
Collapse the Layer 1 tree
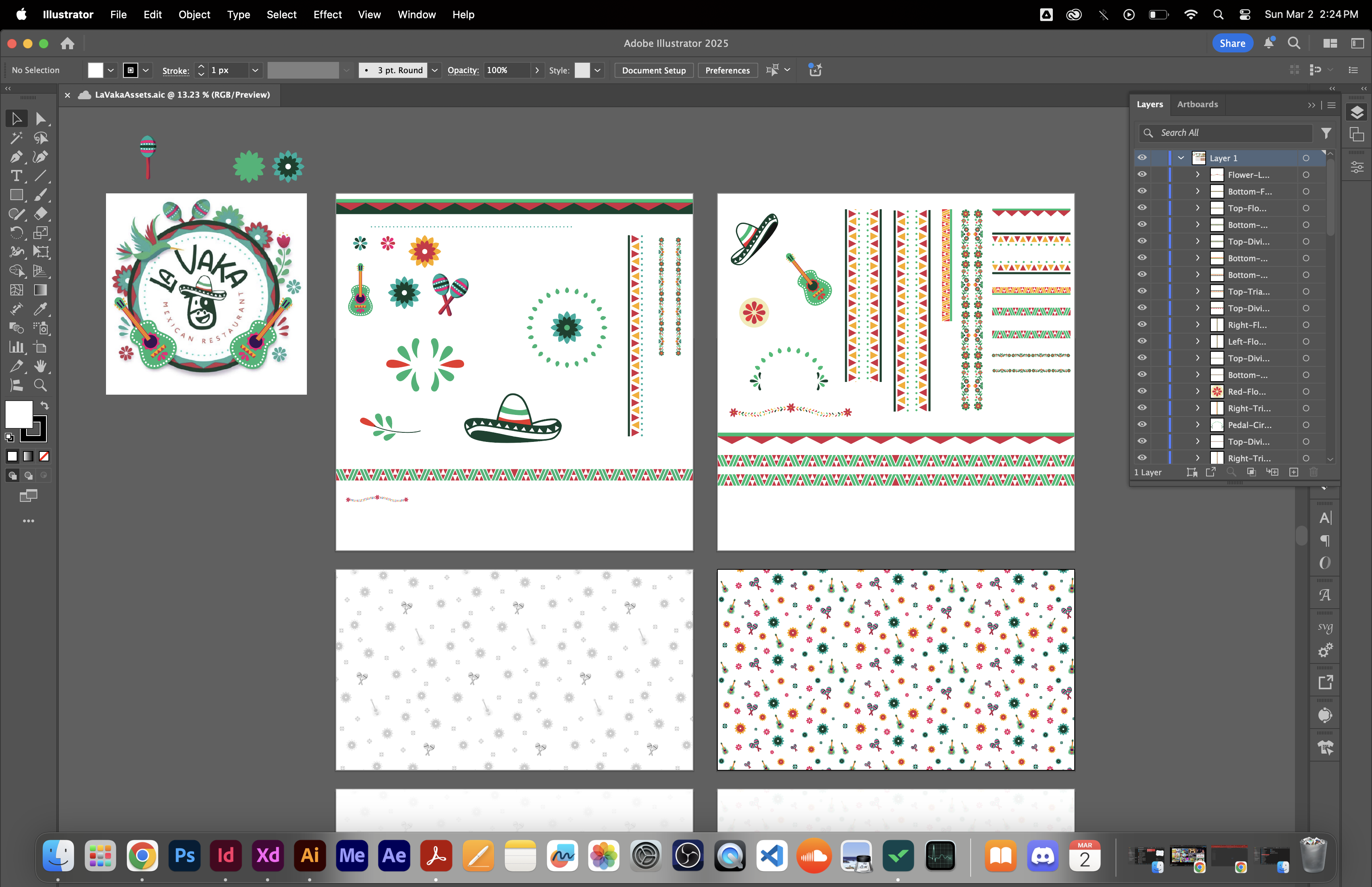coord(1181,158)
